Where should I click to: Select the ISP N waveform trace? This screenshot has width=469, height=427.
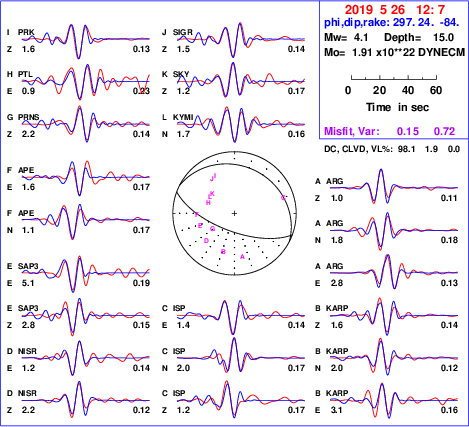(x=241, y=358)
